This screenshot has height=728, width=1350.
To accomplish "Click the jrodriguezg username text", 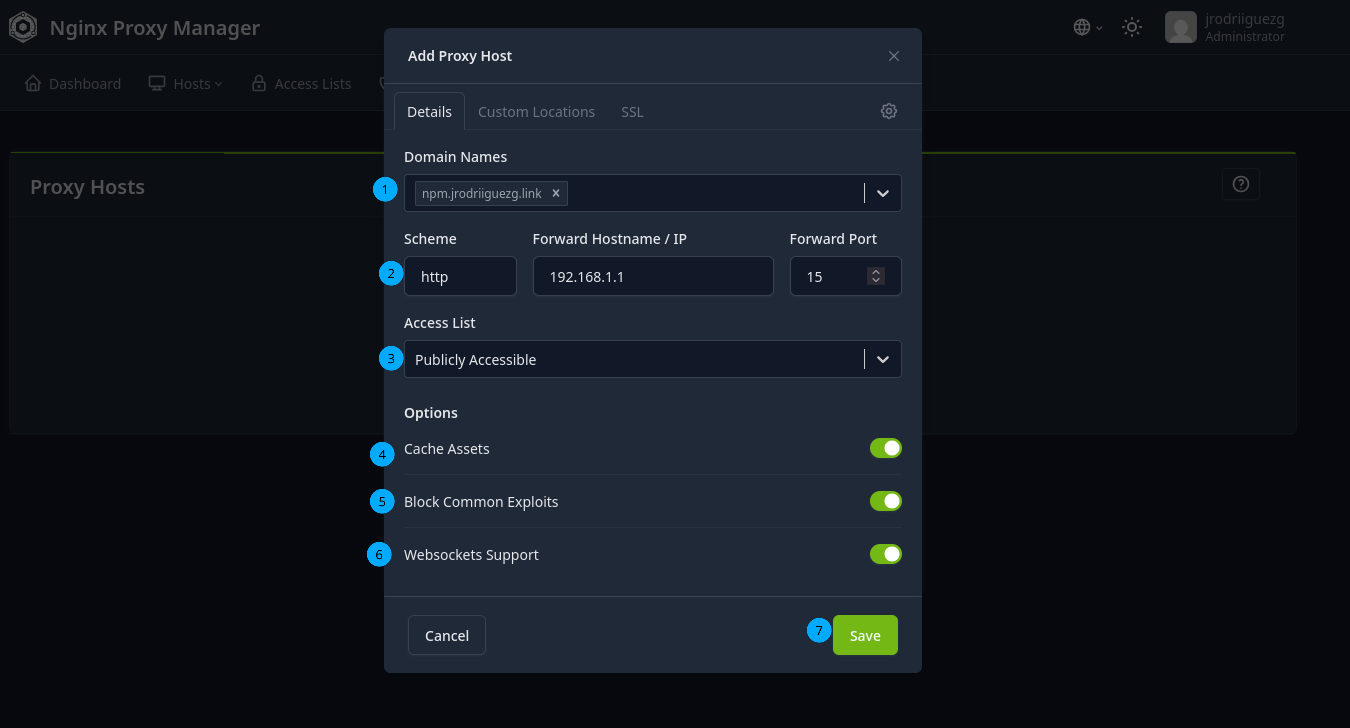I will coord(1245,19).
